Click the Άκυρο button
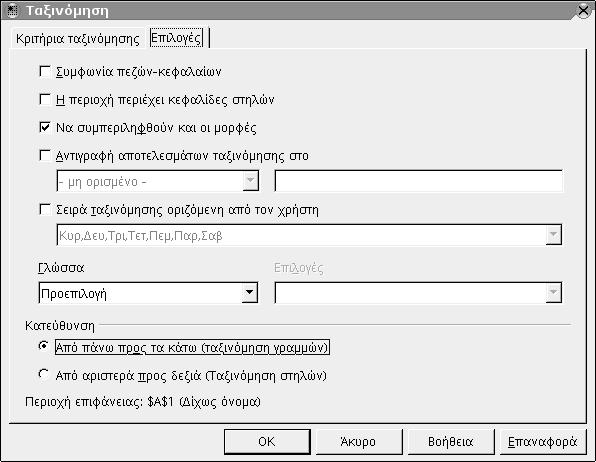The height and width of the screenshot is (462, 596). [359, 442]
